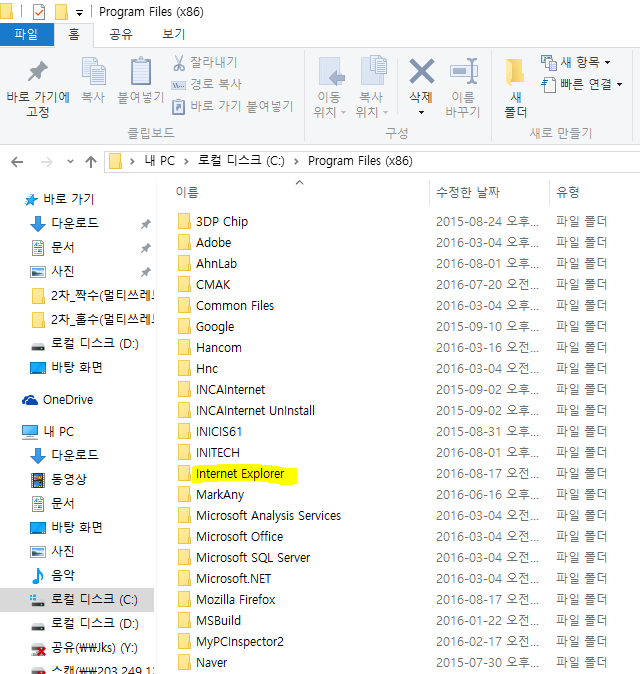Click the Pin to Quick Access icon

38,74
